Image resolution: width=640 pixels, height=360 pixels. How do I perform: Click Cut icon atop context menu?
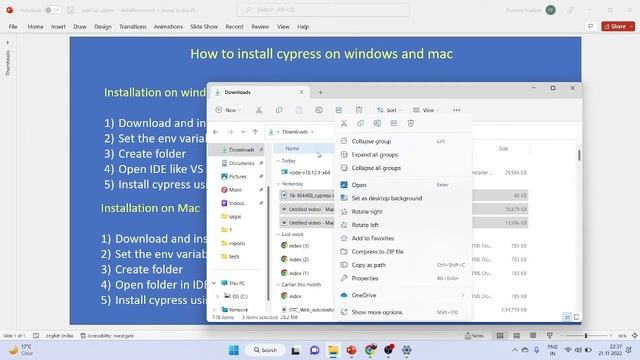pos(344,123)
